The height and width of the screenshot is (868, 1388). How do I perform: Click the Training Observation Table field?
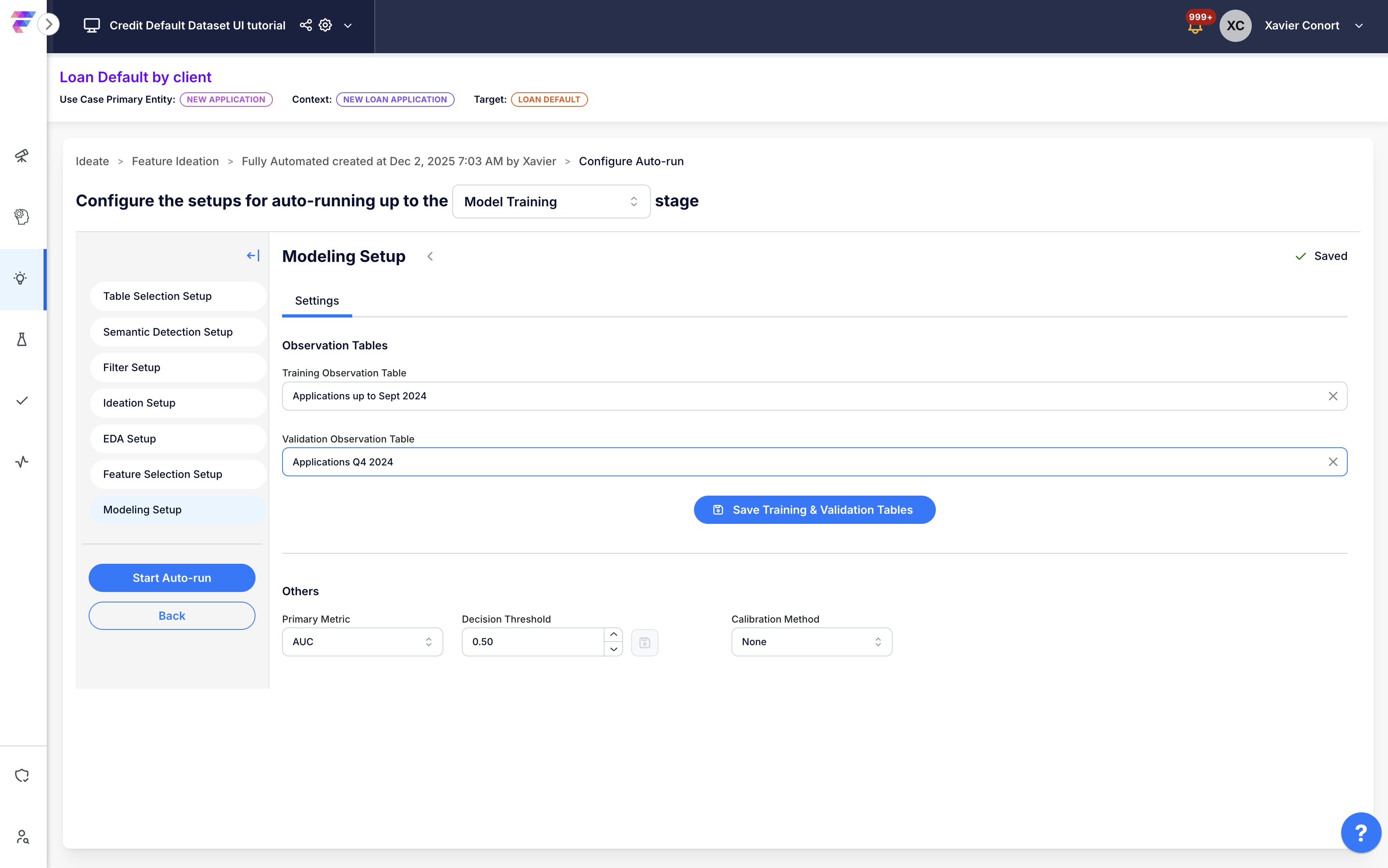click(x=804, y=396)
